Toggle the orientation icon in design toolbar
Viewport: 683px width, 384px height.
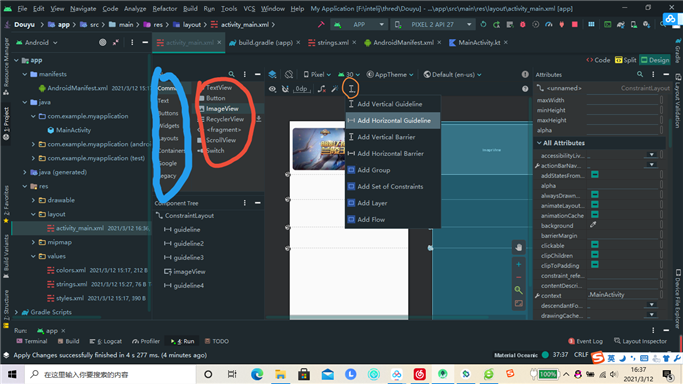289,74
